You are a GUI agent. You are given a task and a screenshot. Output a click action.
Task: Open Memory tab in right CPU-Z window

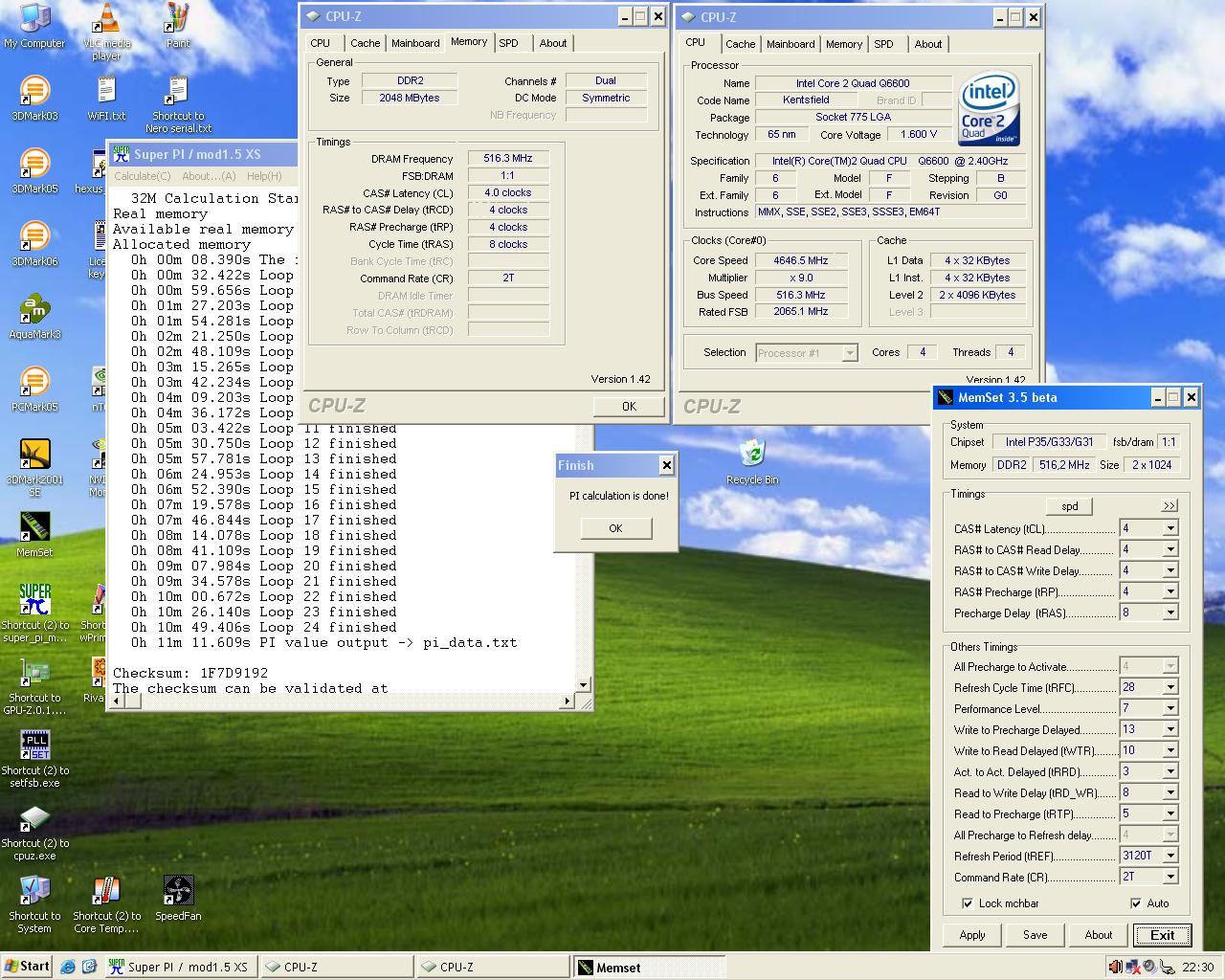point(844,44)
